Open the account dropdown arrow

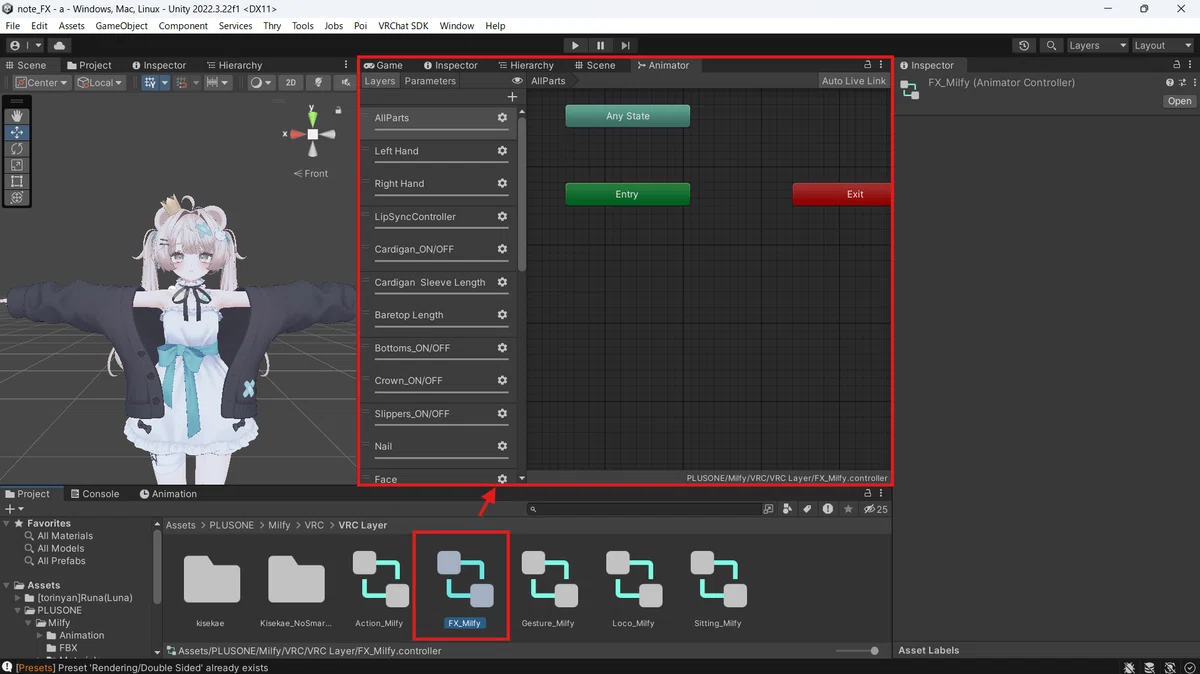point(39,46)
